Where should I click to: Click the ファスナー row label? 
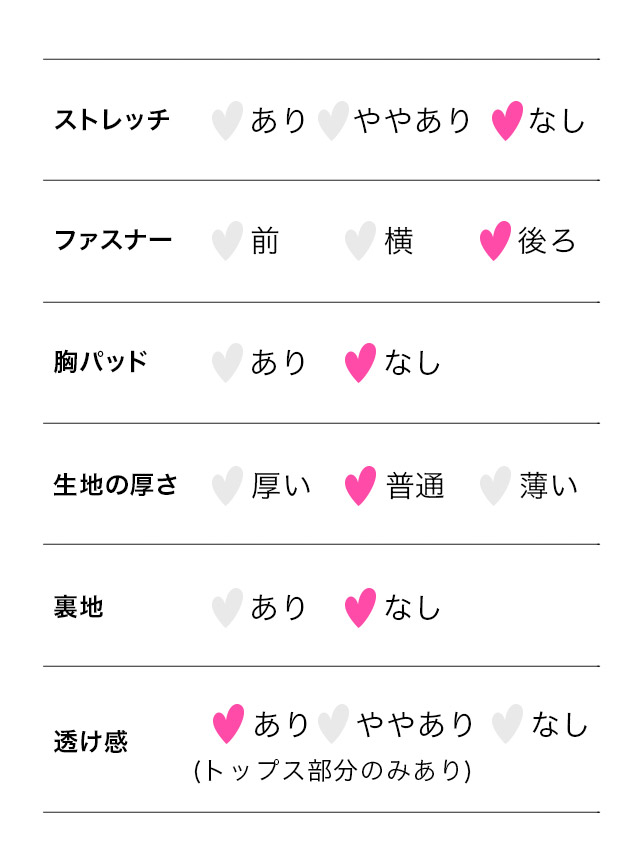112,241
